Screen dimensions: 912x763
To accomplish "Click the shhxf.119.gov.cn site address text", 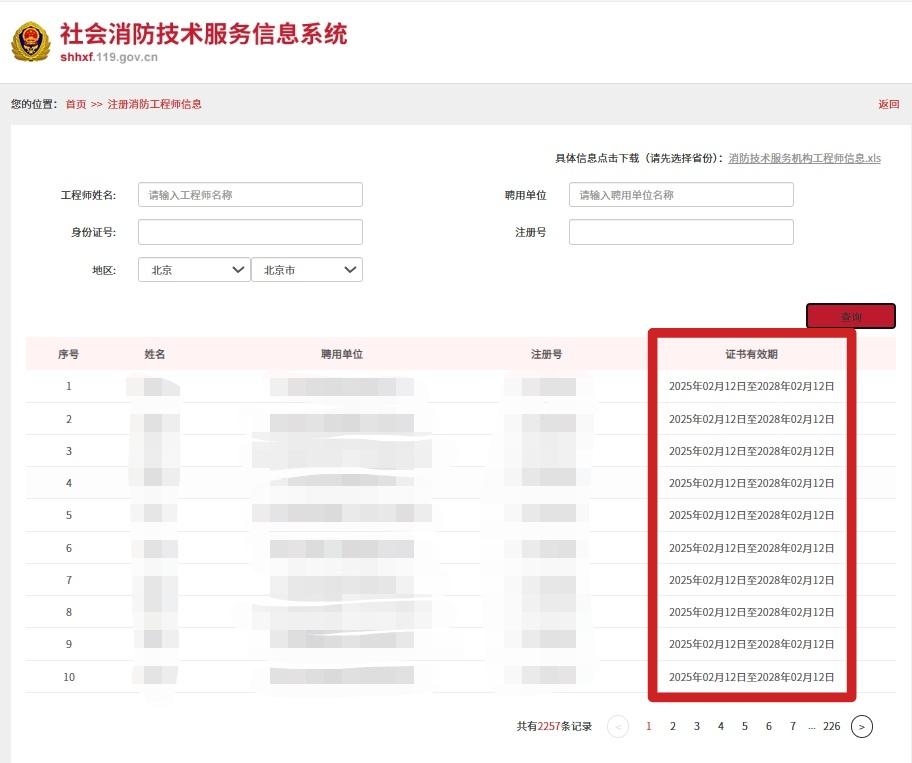I will 109,57.
